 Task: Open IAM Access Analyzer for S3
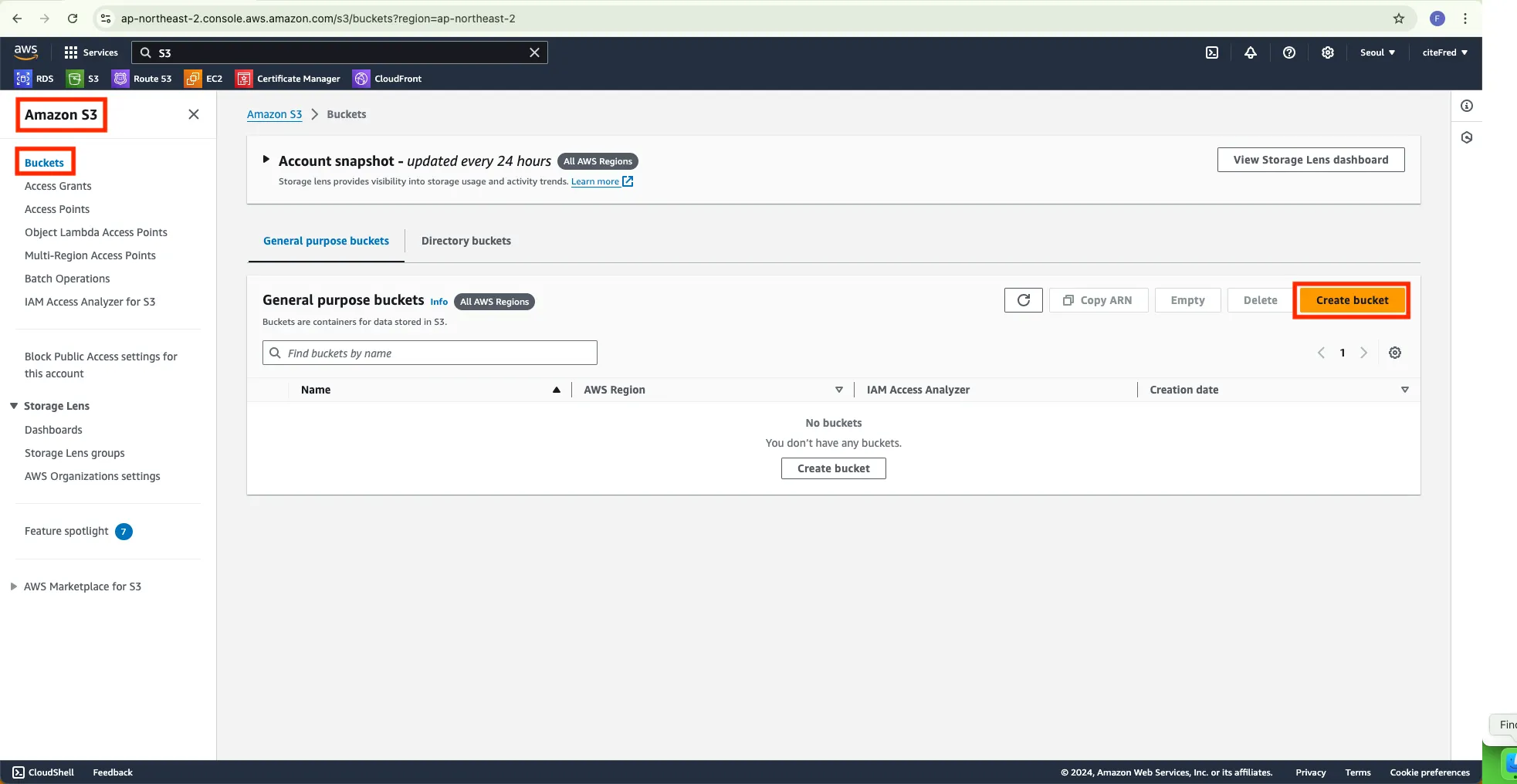click(x=90, y=302)
